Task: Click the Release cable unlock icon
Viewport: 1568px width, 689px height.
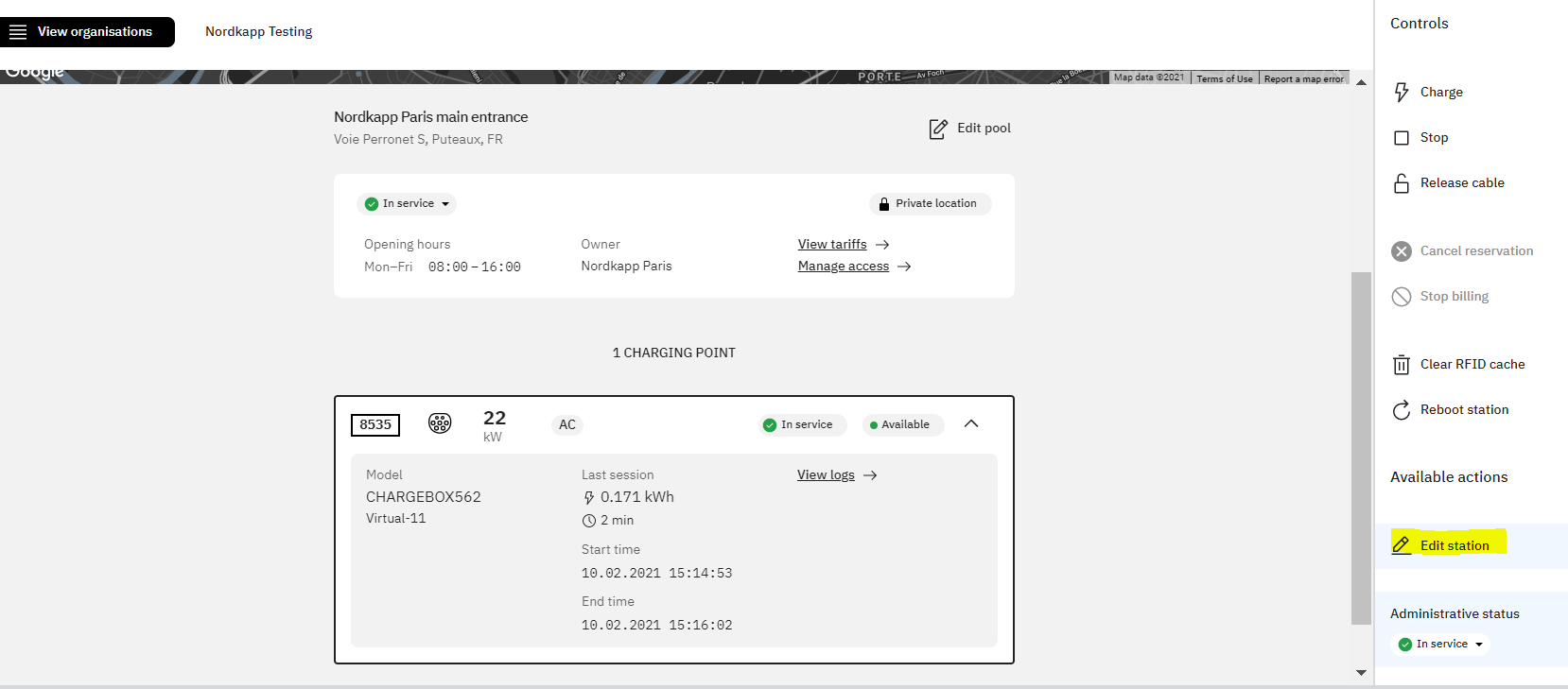Action: coord(1402,183)
